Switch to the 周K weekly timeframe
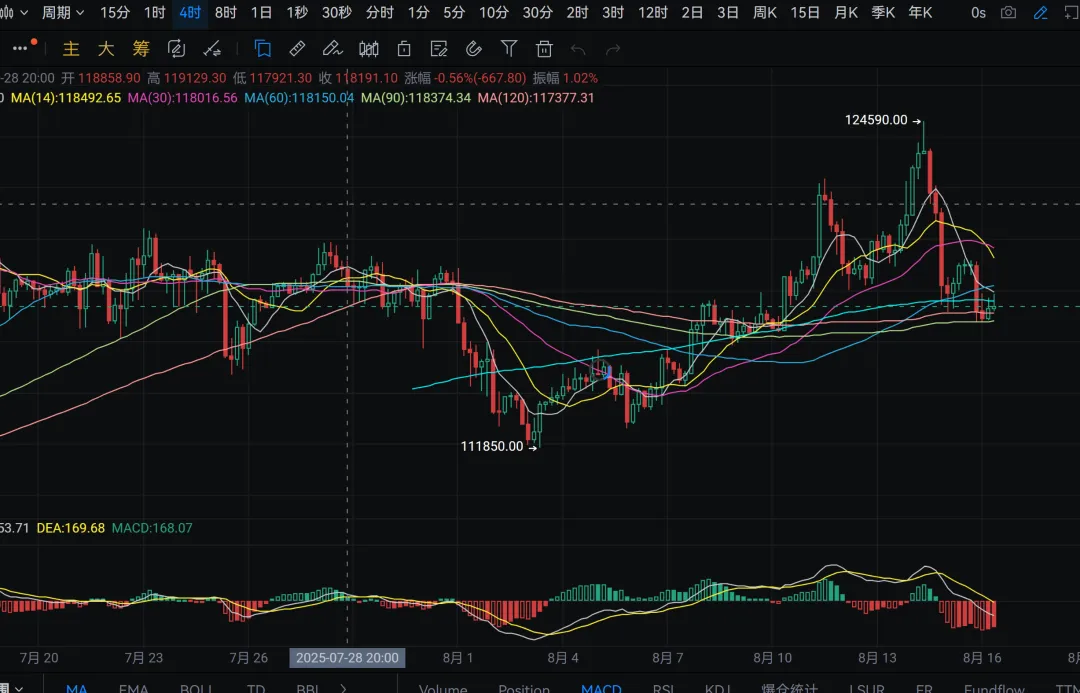This screenshot has height=693, width=1080. point(765,12)
